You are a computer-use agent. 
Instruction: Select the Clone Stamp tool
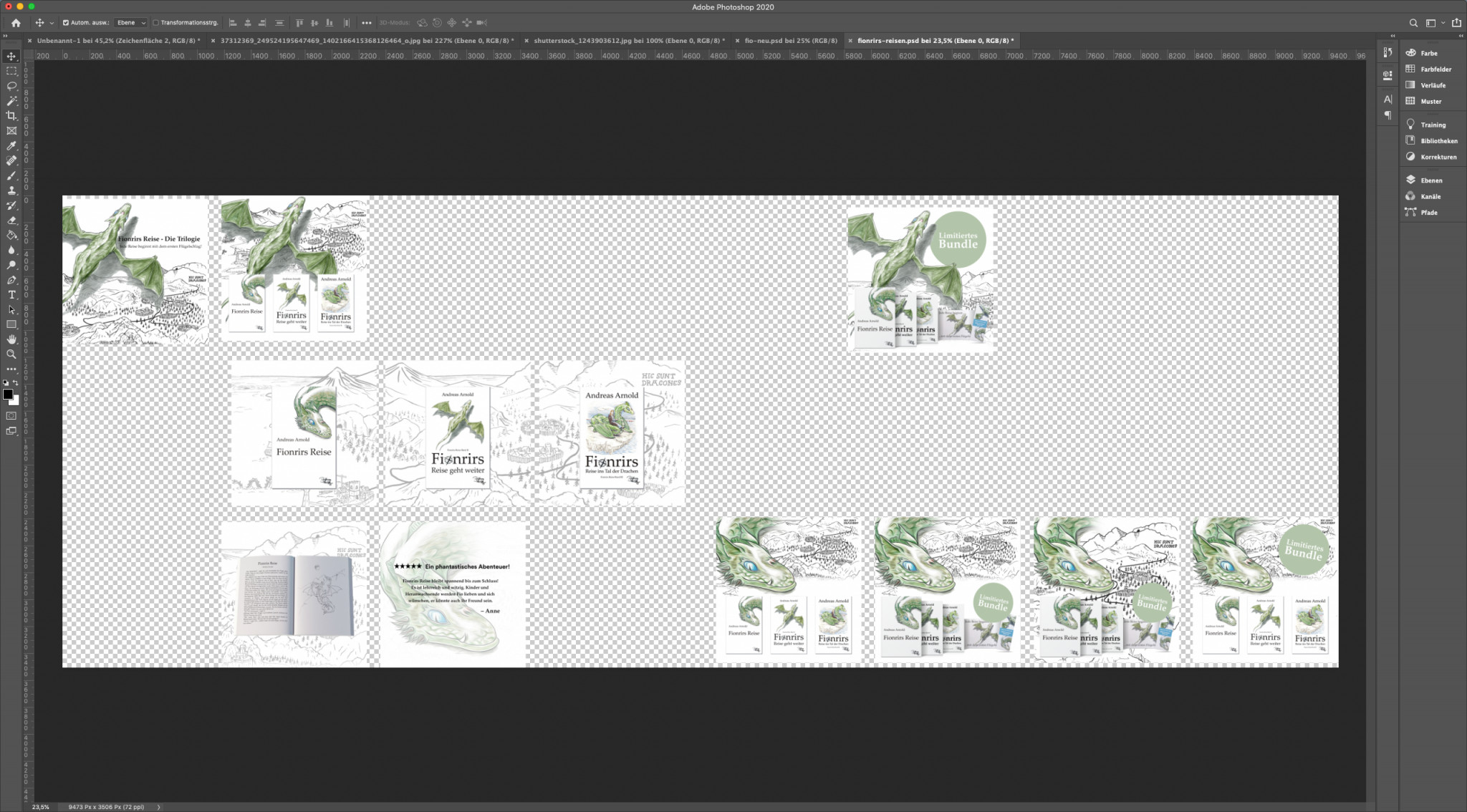click(11, 190)
